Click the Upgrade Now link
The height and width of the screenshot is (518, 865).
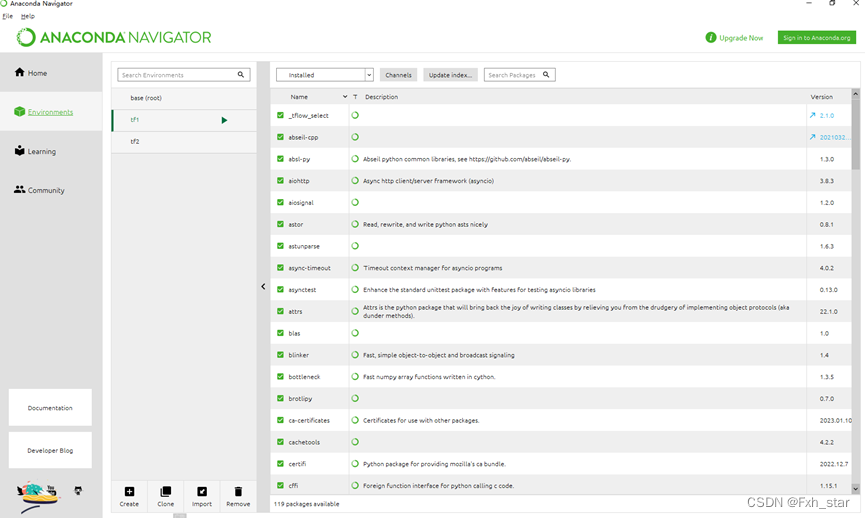coord(741,38)
